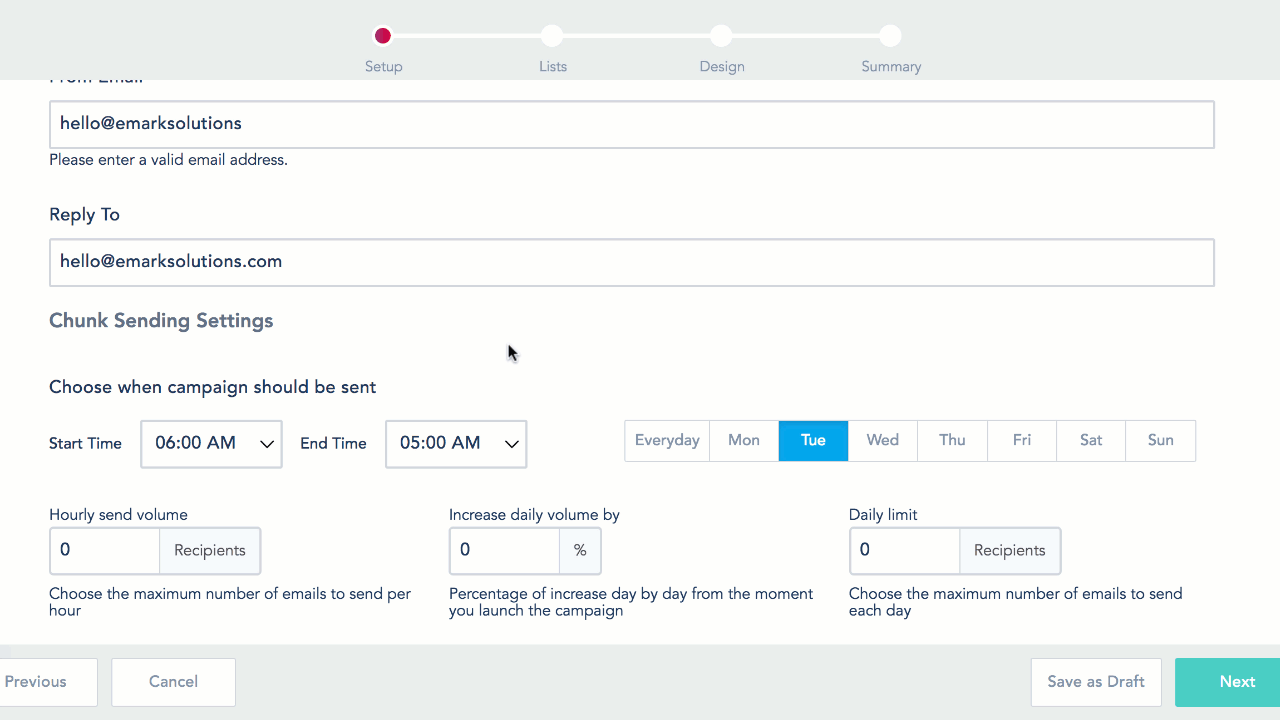
Task: Toggle the Everyday schedule option
Action: point(667,441)
